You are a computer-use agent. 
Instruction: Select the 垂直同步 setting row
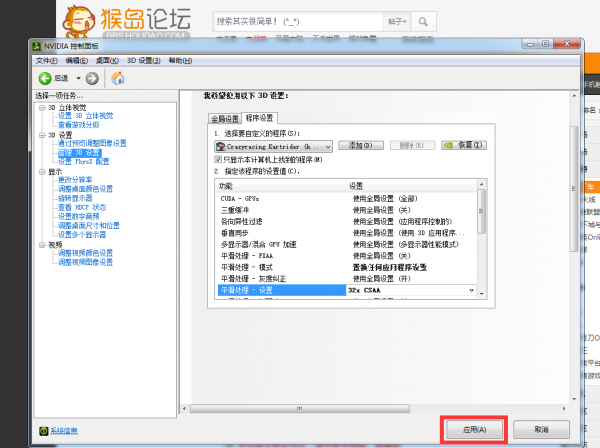coord(347,233)
